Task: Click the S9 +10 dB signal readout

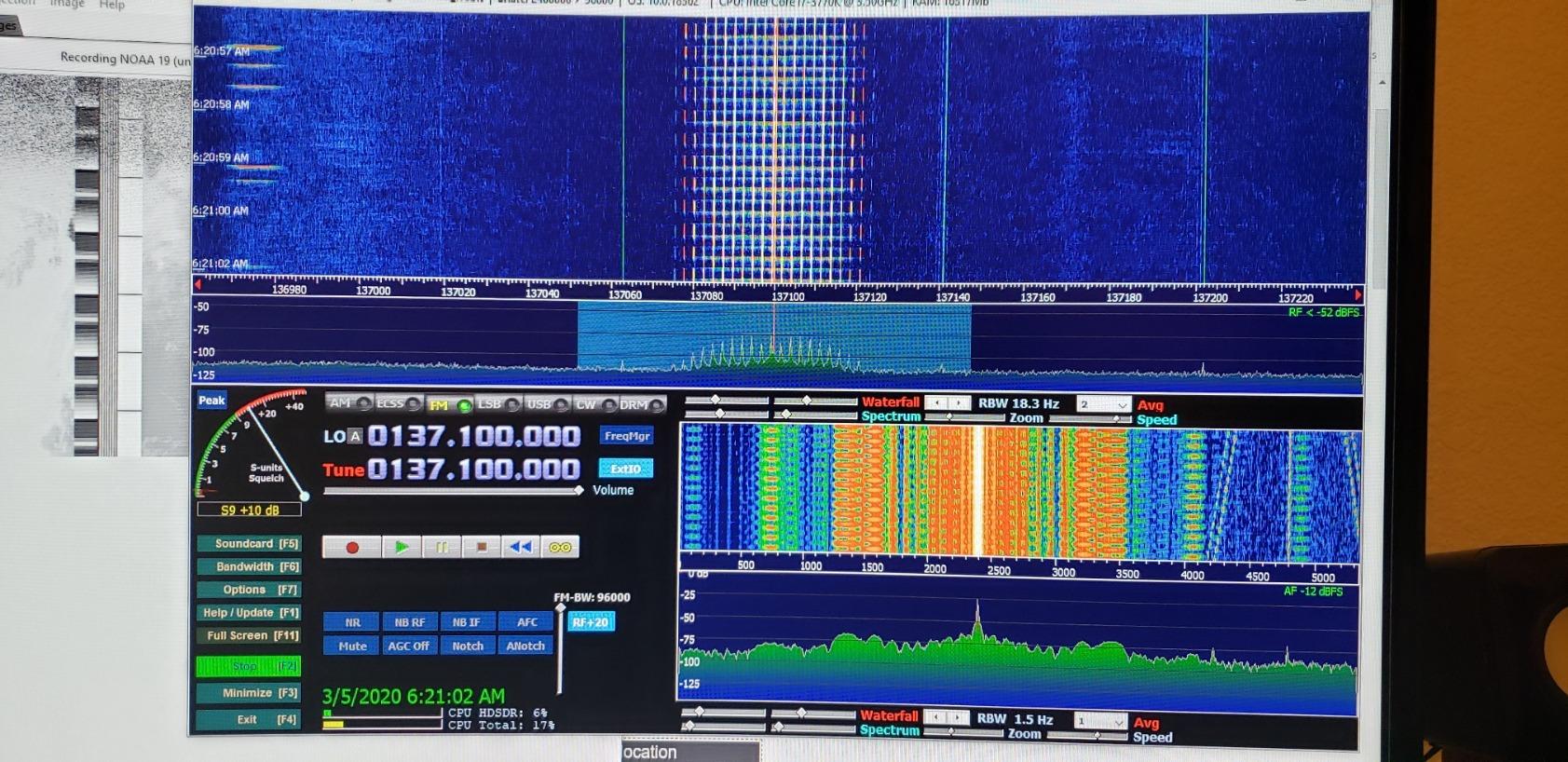Action: point(250,510)
